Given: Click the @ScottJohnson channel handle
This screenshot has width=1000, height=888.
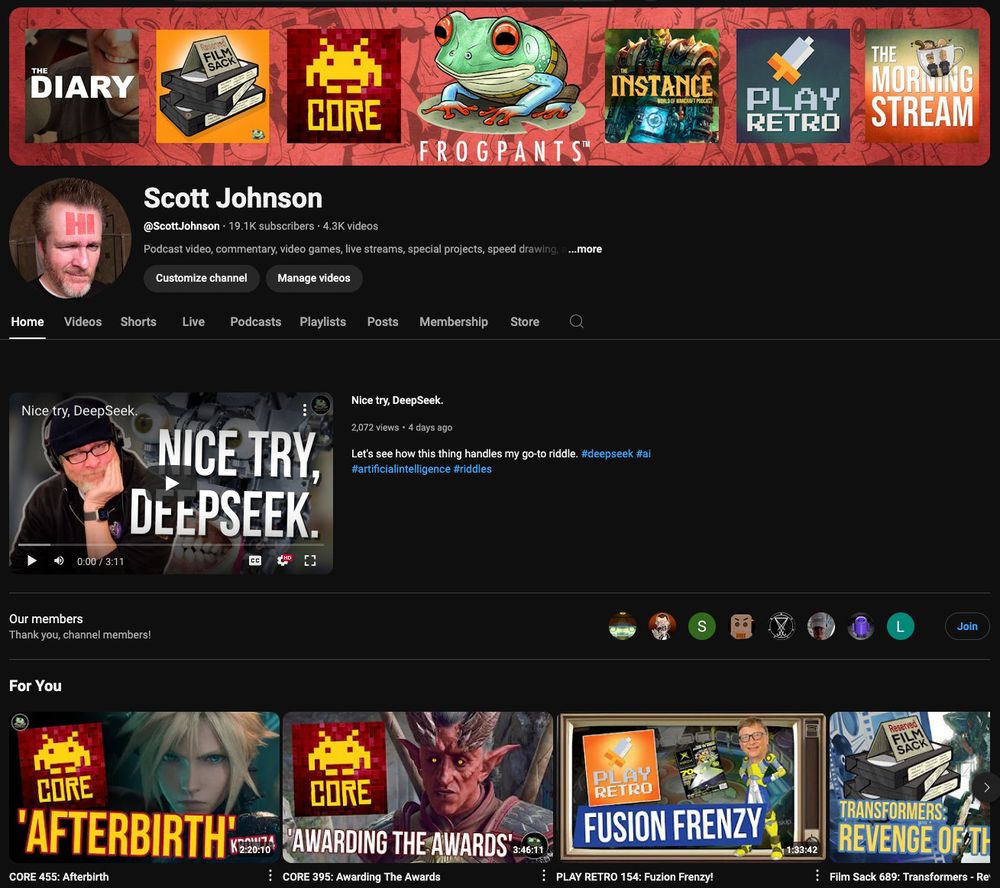Looking at the screenshot, I should click(182, 226).
